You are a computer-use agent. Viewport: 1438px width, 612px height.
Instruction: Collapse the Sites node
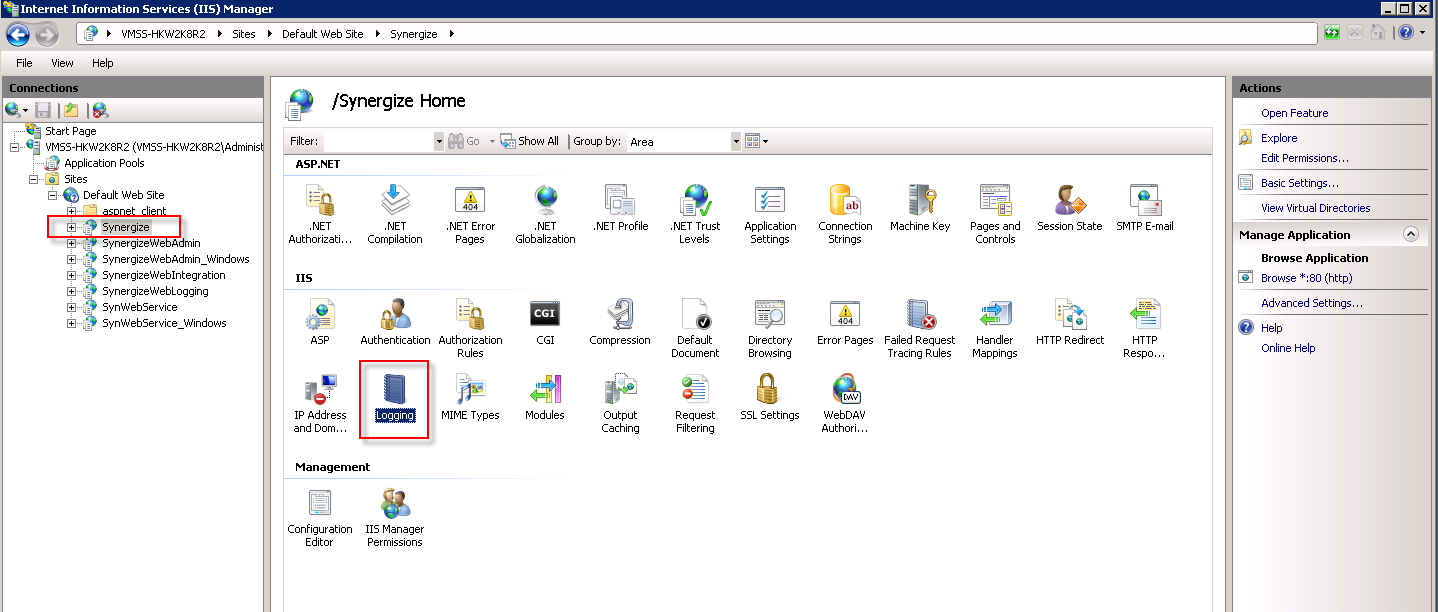pos(33,179)
